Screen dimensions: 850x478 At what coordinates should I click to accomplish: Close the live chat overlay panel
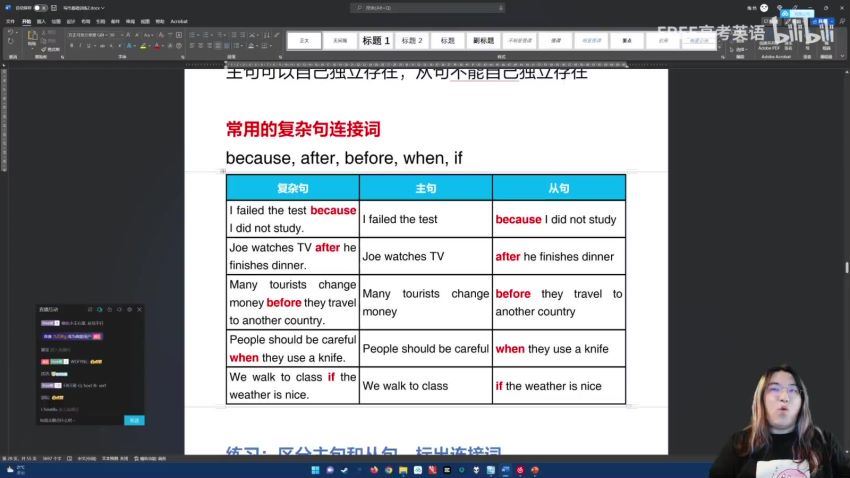coord(140,310)
